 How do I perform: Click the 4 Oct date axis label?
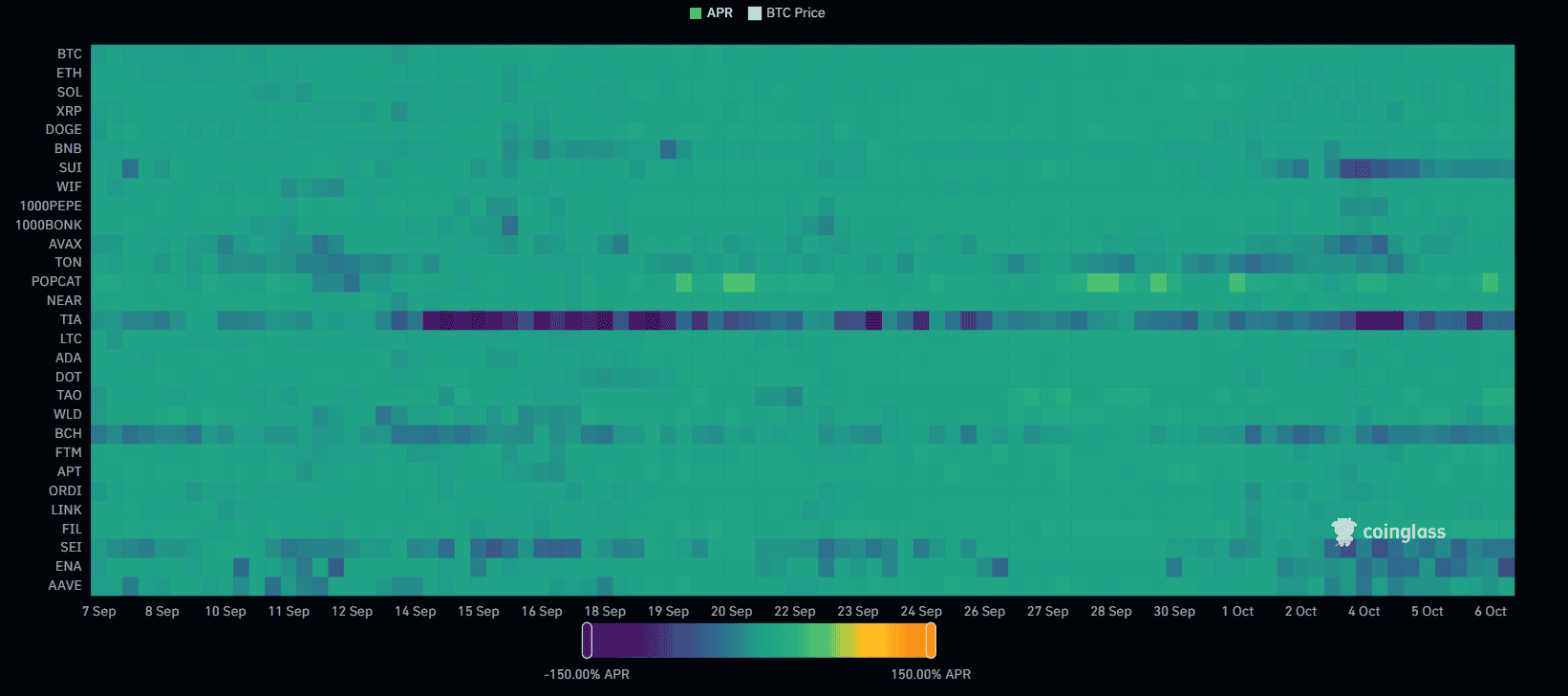(1364, 611)
